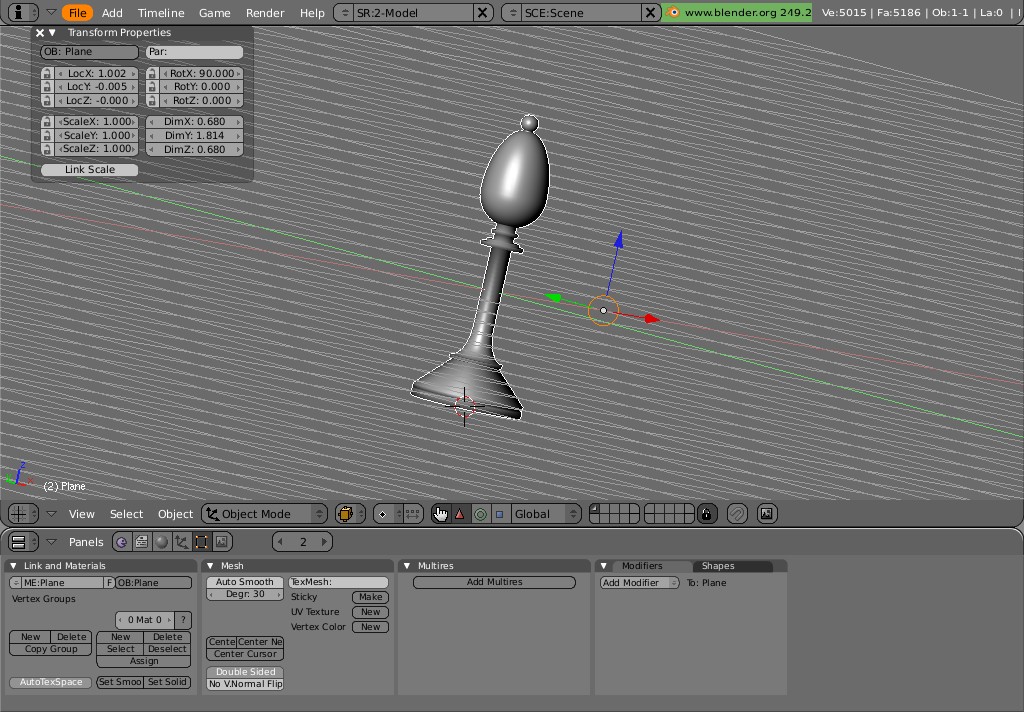Click the LocX value field
The image size is (1024, 712).
point(96,73)
